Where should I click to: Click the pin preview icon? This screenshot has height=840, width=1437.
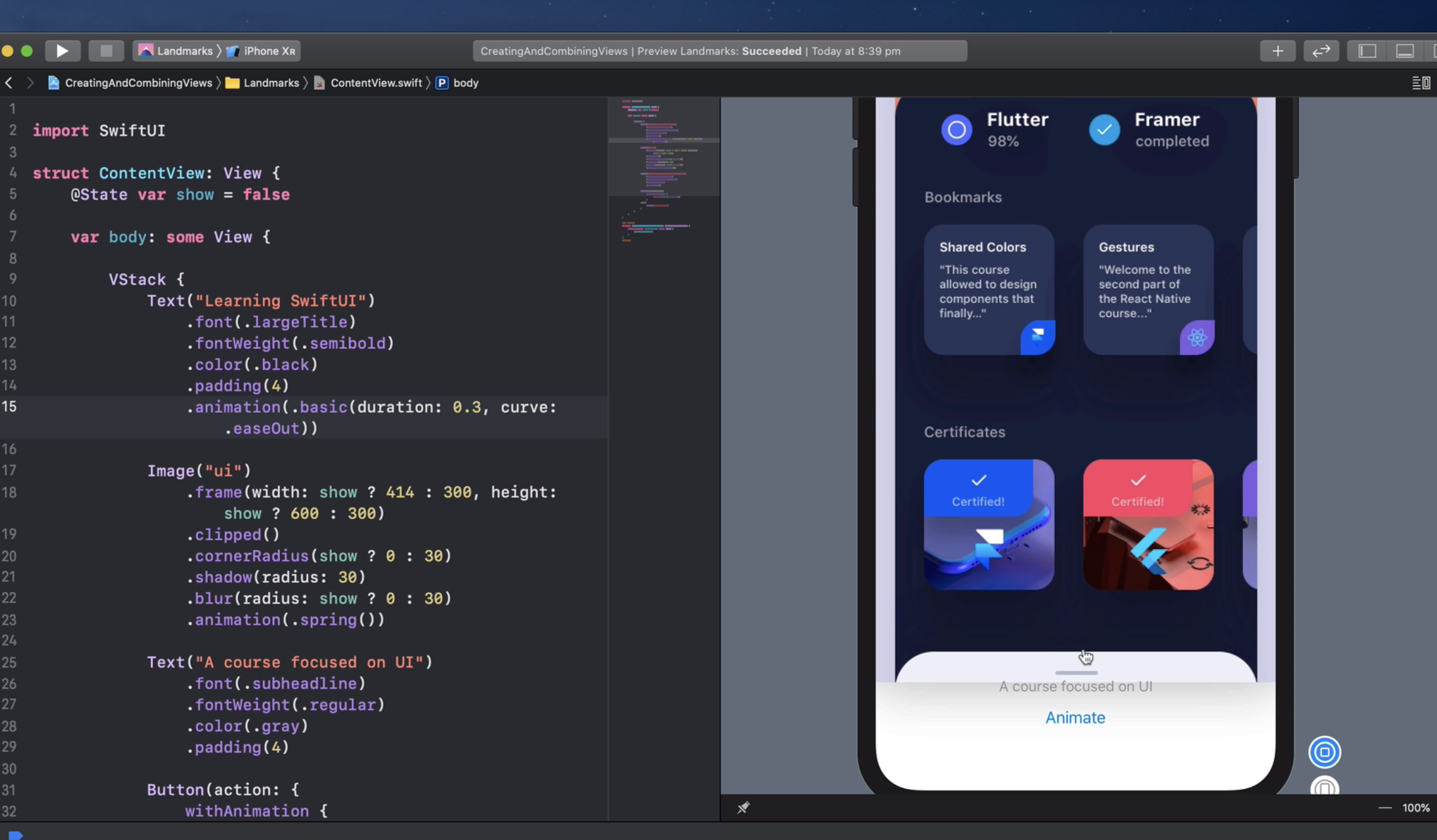[x=743, y=808]
